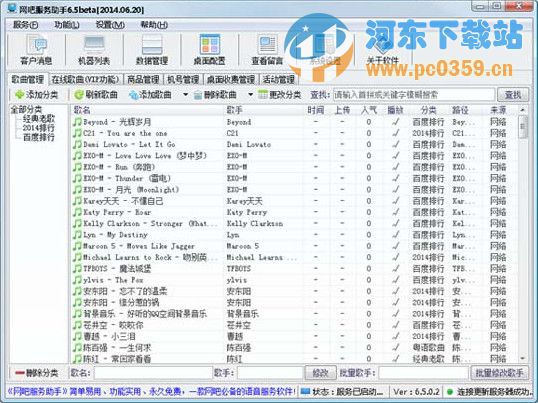Select 经典老歌 category in tree
This screenshot has height=403, width=538.
click(x=38, y=119)
